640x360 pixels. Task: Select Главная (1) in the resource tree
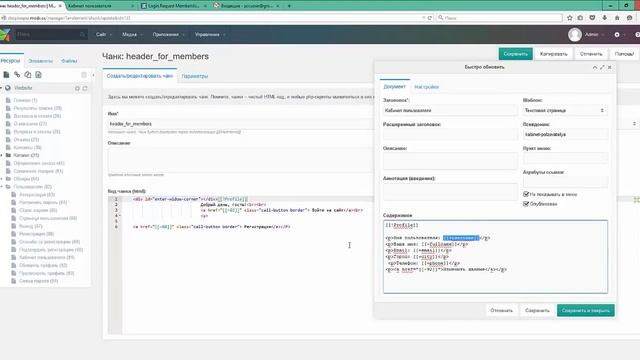pos(25,100)
